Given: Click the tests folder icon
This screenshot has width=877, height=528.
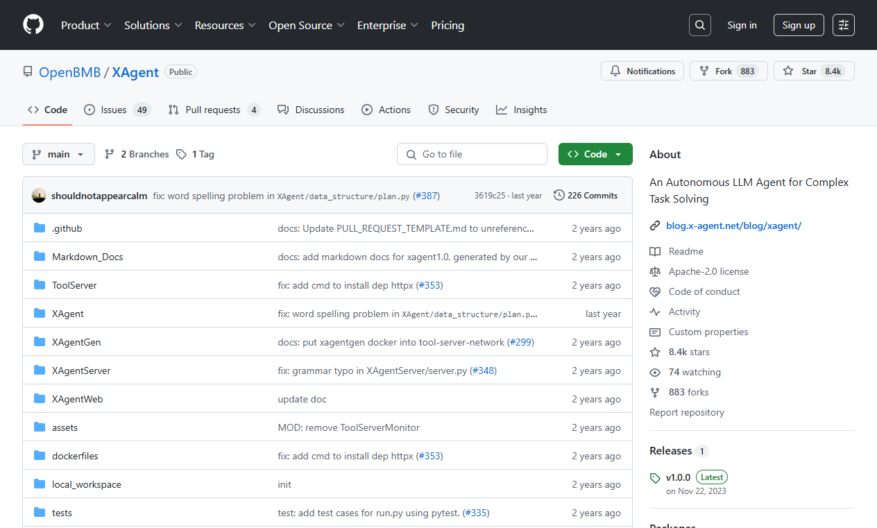Looking at the screenshot, I should click(x=39, y=512).
